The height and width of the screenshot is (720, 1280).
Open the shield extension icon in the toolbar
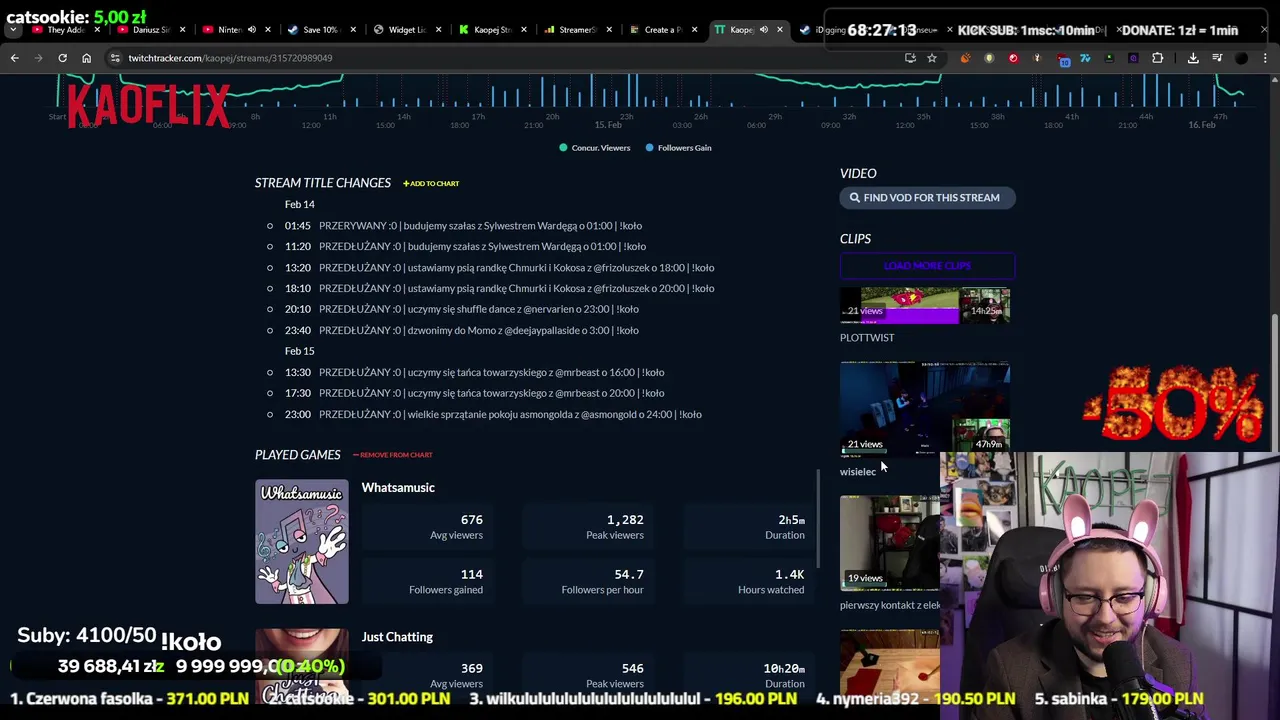click(x=989, y=58)
